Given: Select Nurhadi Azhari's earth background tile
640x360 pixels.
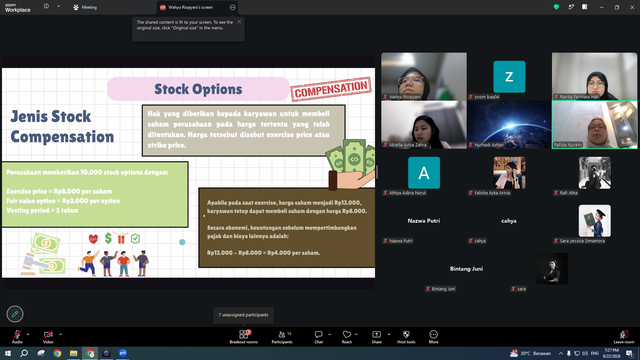Looking at the screenshot, I should click(x=509, y=124).
